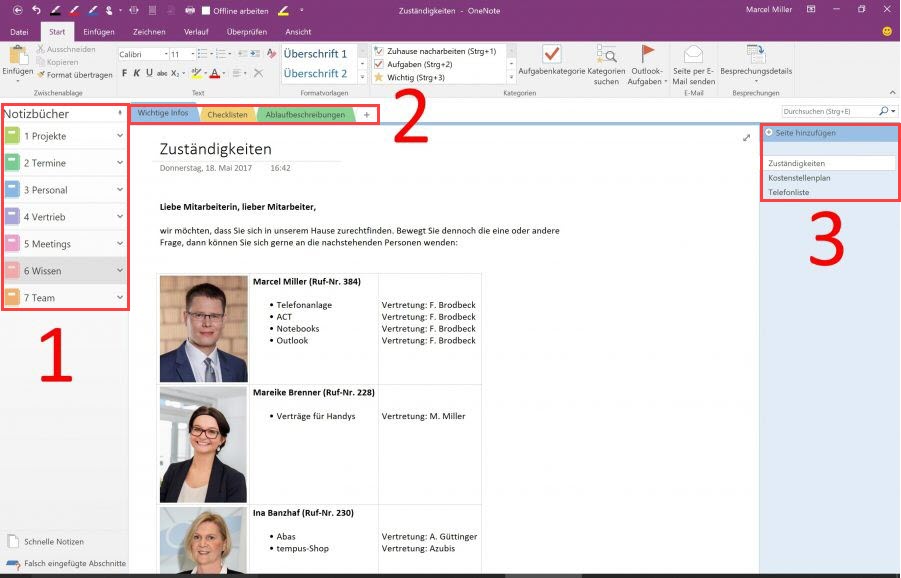Click the print icon in title bar
Image resolution: width=901 pixels, height=578 pixels.
pyautogui.click(x=190, y=10)
